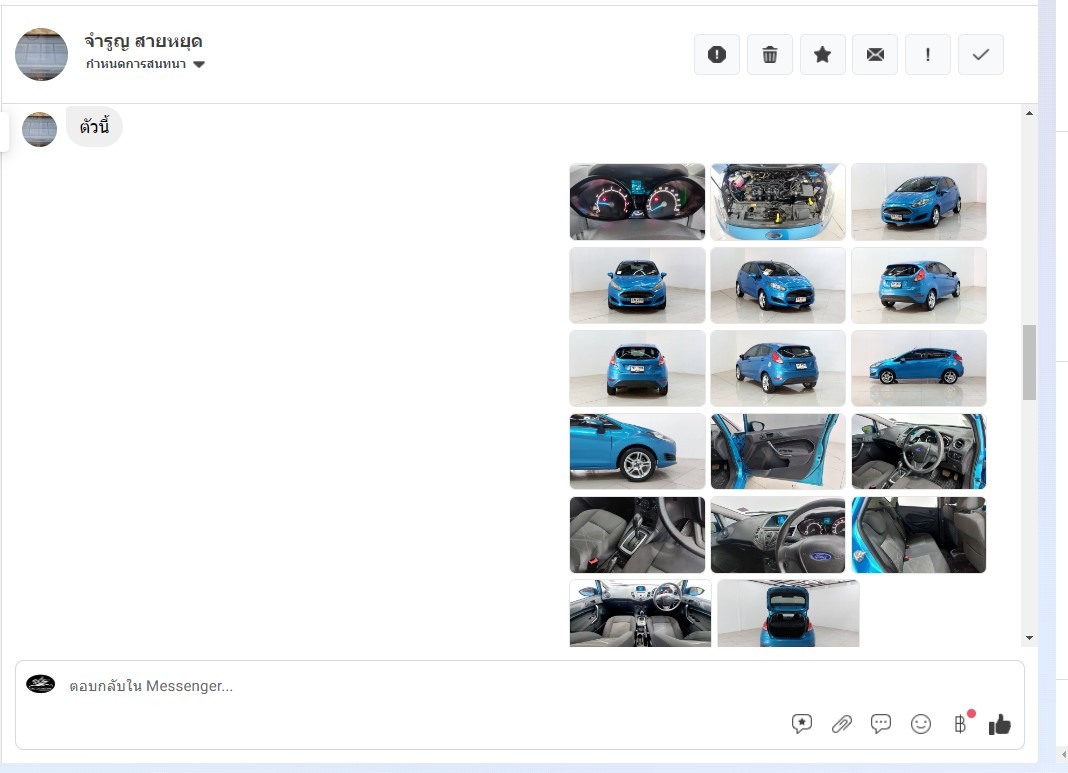Open the rear seats photo

click(919, 535)
